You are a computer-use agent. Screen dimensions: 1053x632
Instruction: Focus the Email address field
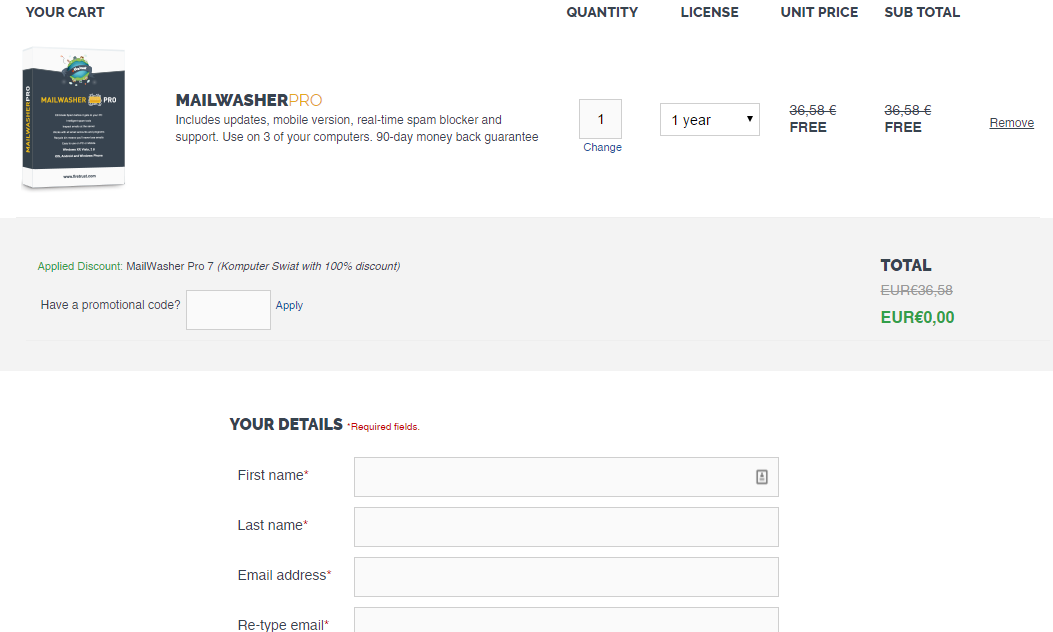coord(566,577)
